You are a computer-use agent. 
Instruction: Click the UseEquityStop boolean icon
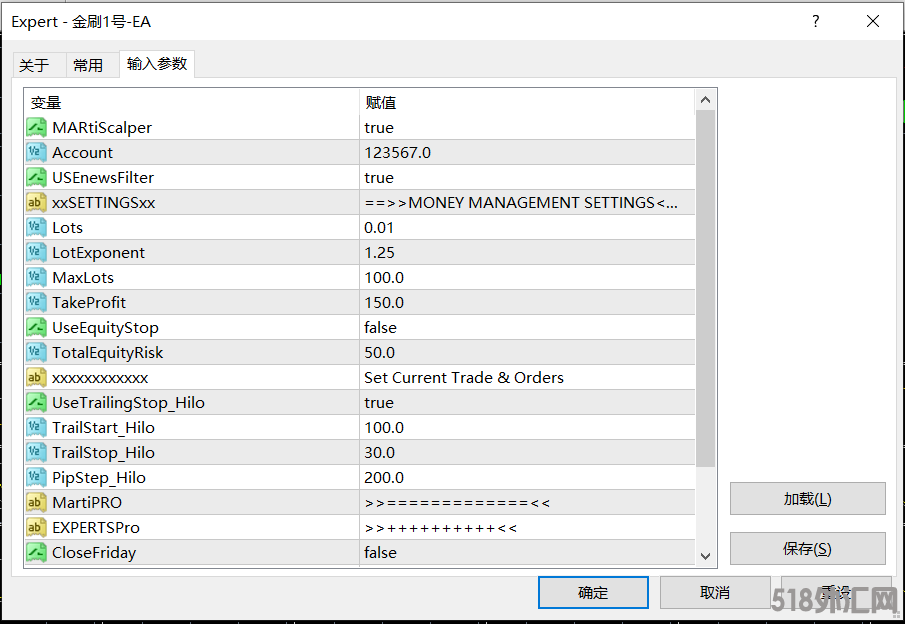pyautogui.click(x=36, y=327)
